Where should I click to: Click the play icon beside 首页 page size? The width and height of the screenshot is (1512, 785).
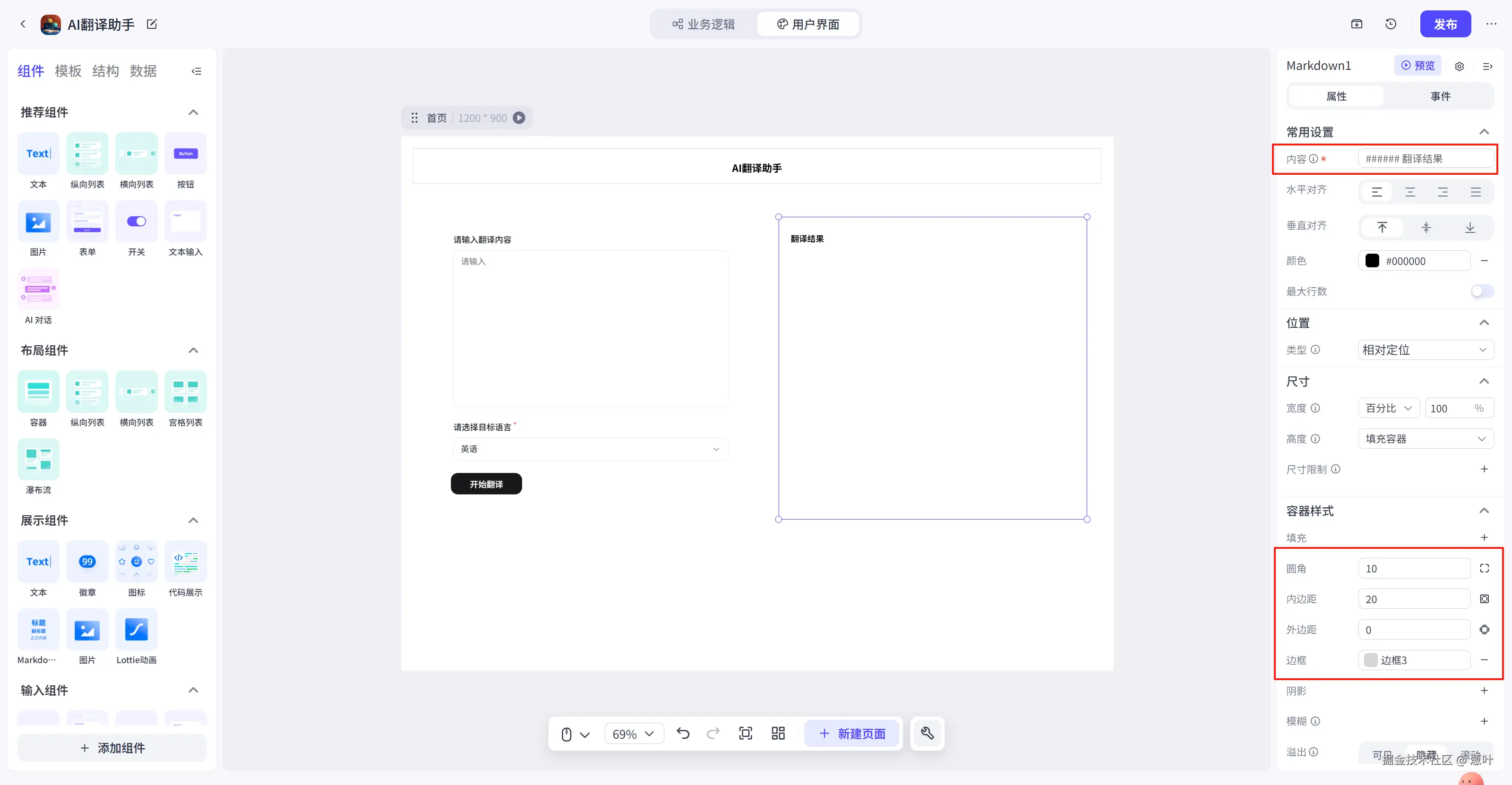[x=519, y=118]
